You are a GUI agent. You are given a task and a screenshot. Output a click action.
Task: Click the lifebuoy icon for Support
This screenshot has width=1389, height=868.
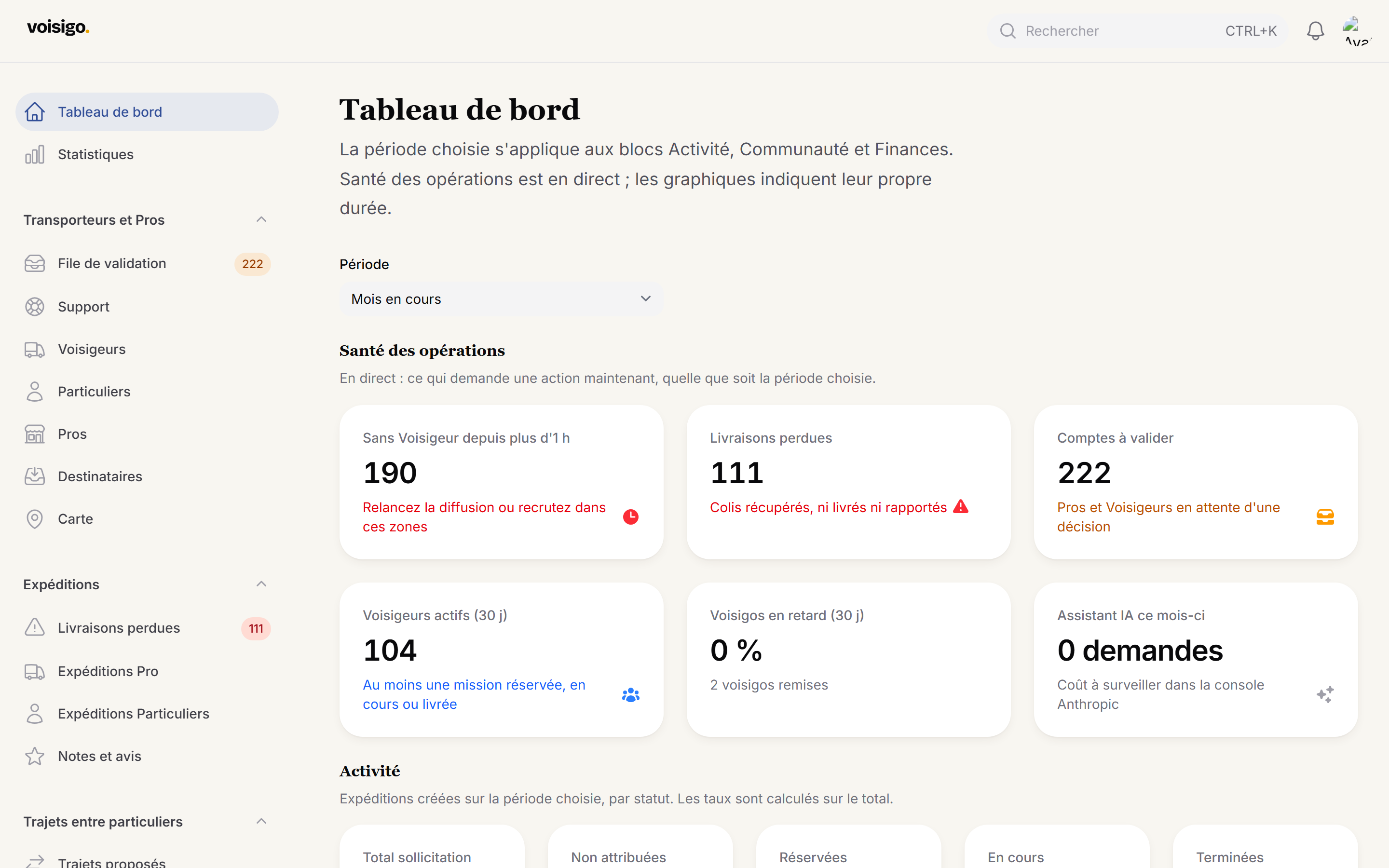click(34, 307)
